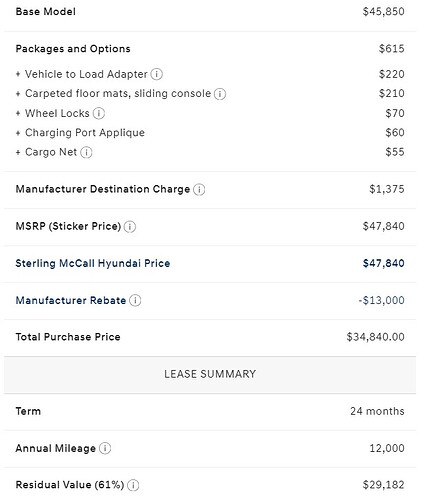
Task: Click info icon next to Carpeted floor mats
Action: [220, 94]
